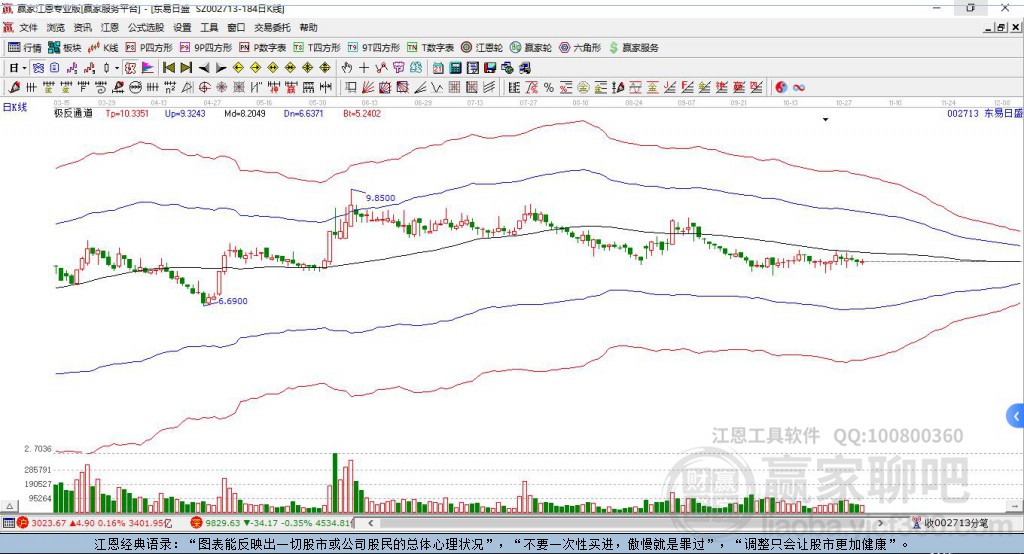Viewport: 1024px width, 554px height.
Task: Open the 资讯 menu
Action: pos(82,27)
